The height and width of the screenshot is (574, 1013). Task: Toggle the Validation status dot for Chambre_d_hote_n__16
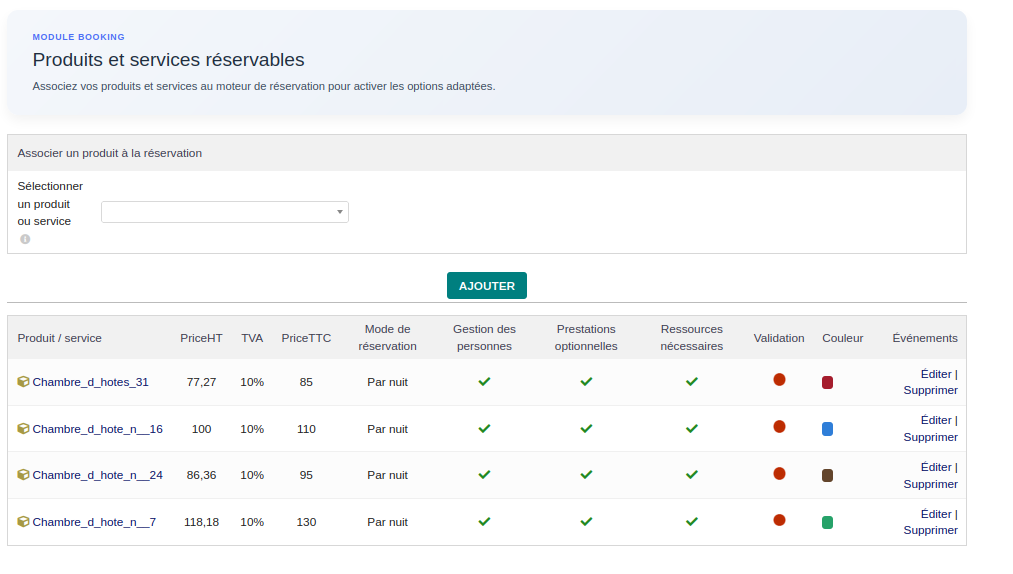point(779,427)
